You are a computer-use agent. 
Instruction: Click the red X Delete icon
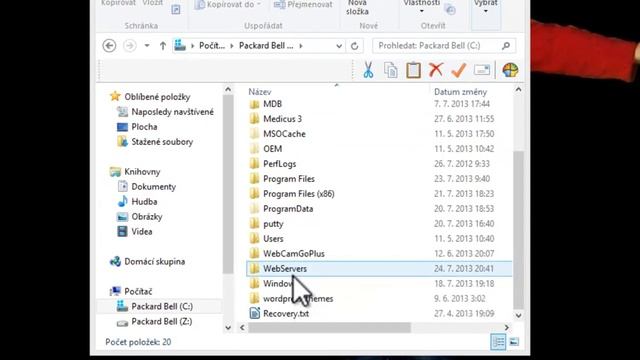pos(436,70)
